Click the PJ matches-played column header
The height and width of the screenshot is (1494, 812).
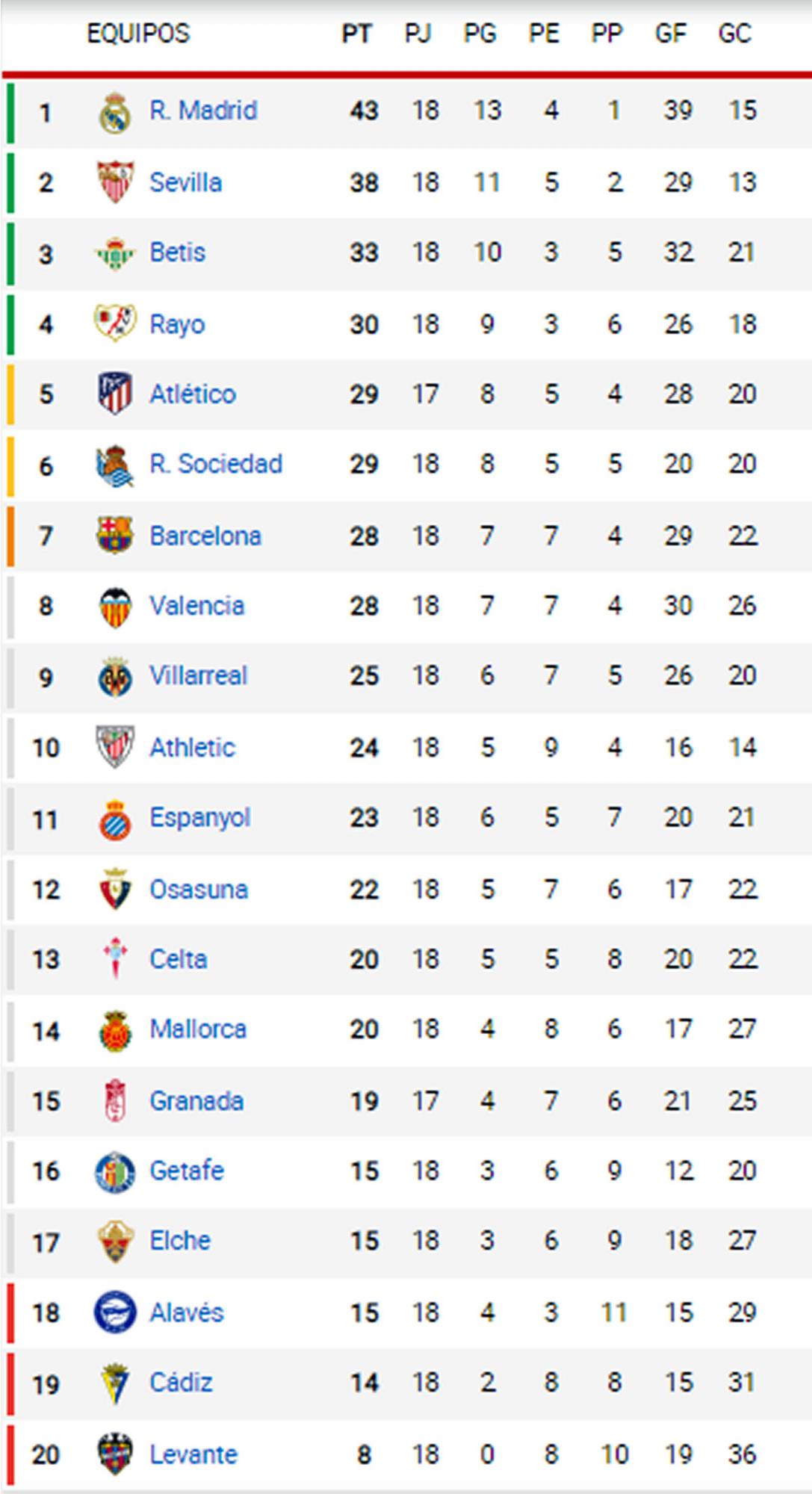pyautogui.click(x=418, y=34)
